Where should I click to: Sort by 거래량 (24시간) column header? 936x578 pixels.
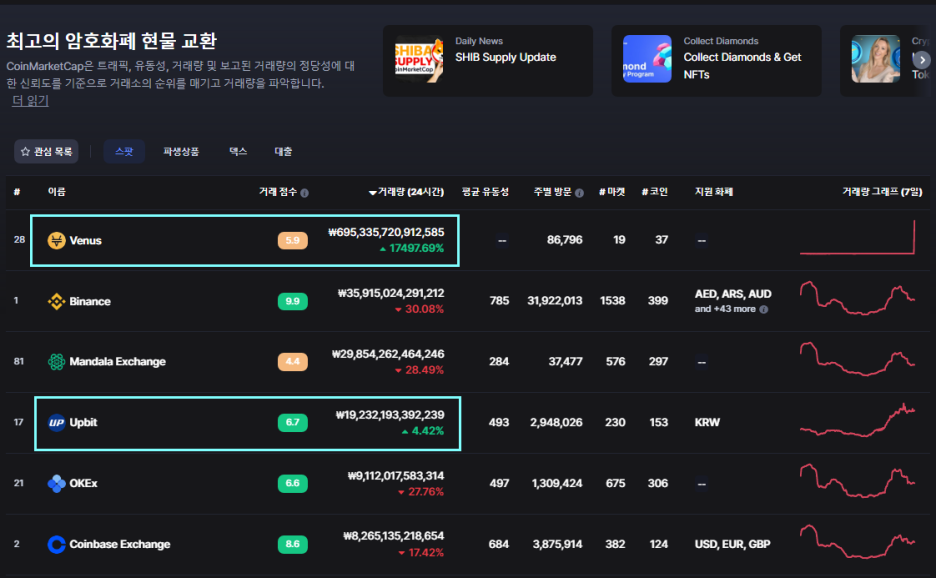406,192
